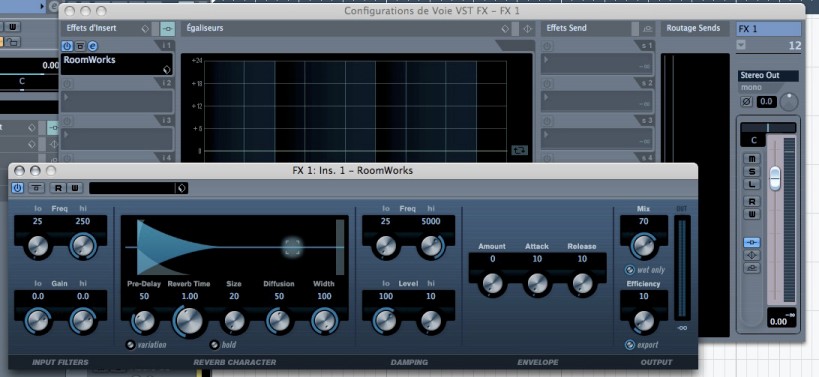Enable Read automation in the RoomWorks toolbar
819x377 pixels.
58,188
